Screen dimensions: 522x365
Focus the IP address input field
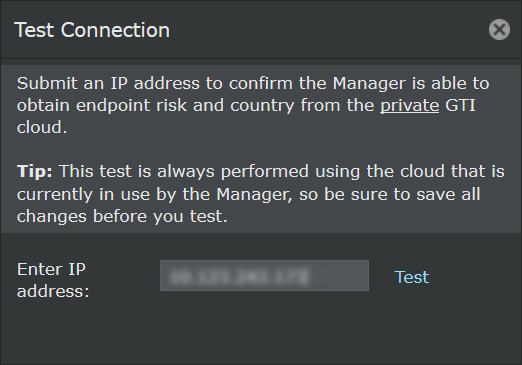click(x=264, y=276)
